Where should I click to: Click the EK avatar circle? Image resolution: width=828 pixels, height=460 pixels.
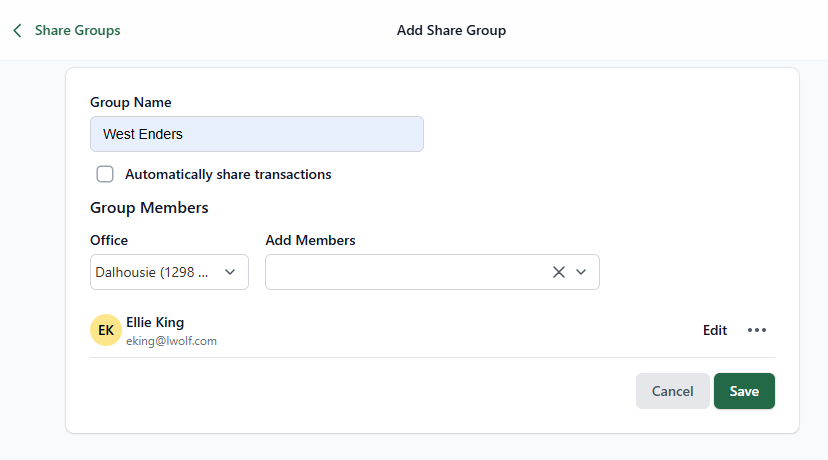point(106,330)
